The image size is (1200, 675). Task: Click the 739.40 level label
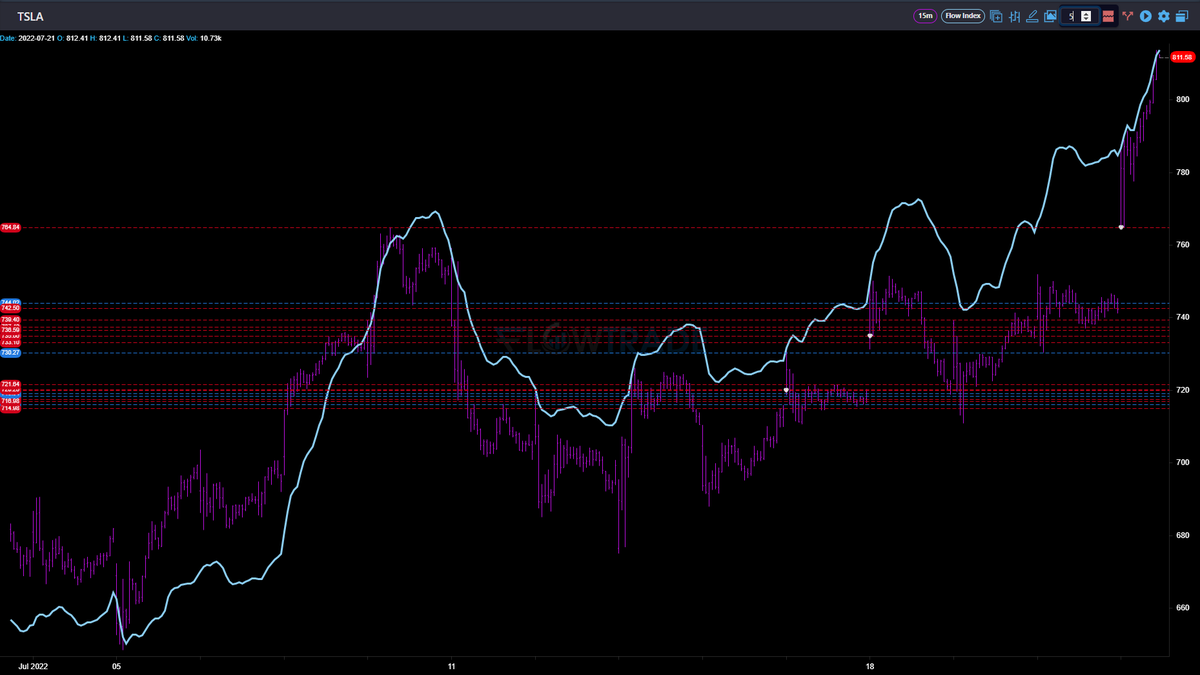[x=11, y=320]
